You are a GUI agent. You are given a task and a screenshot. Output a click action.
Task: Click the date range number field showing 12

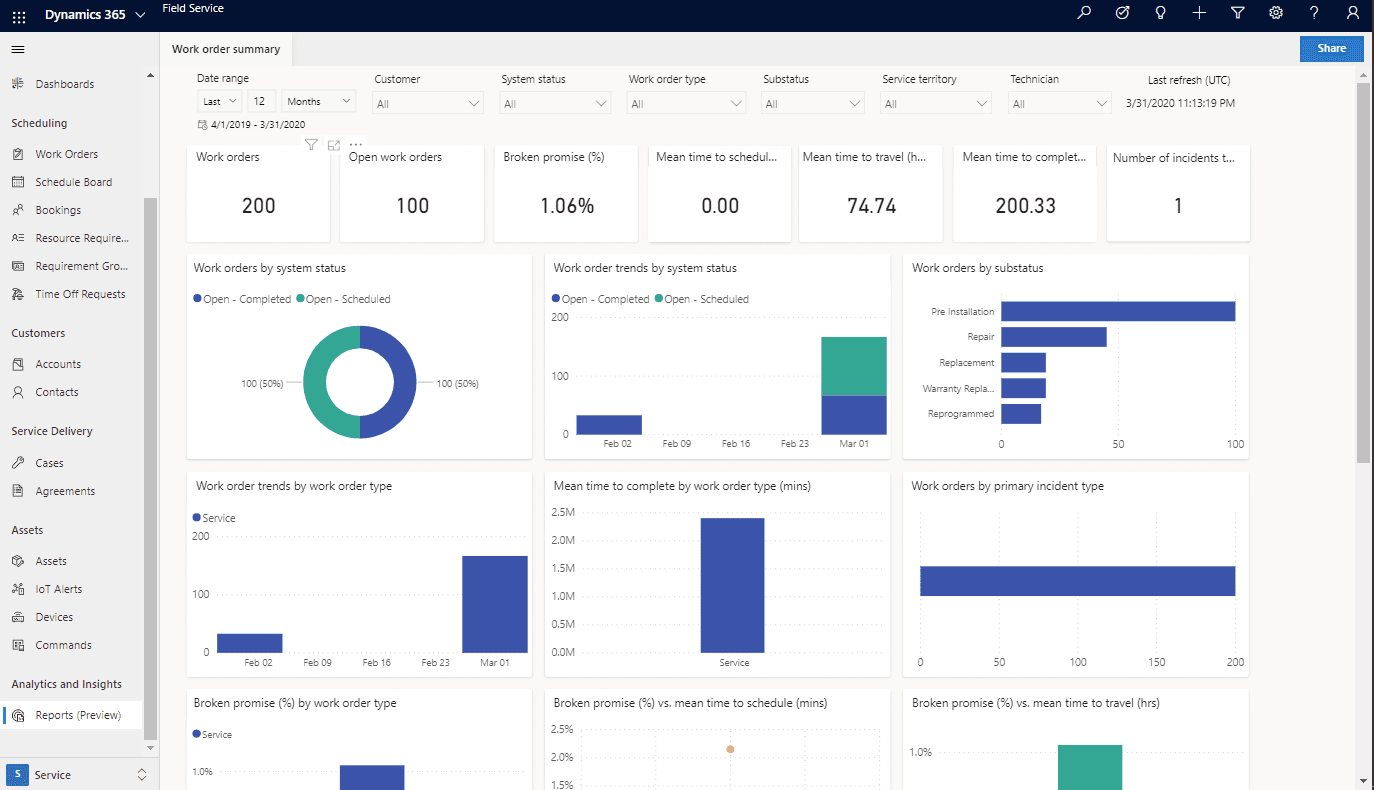[262, 101]
